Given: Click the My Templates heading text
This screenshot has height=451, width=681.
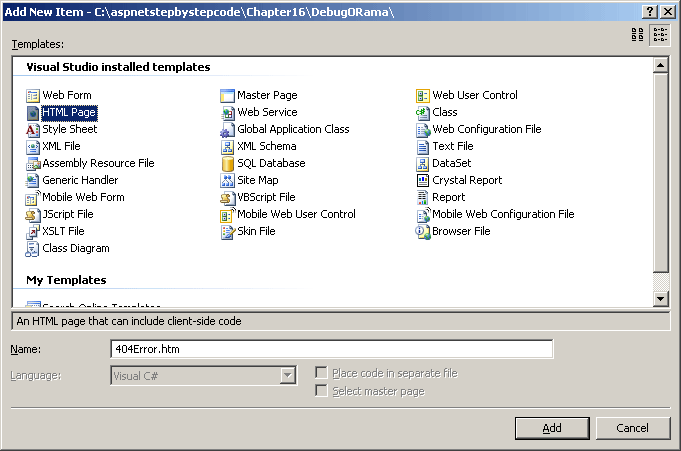Looking at the screenshot, I should (x=66, y=280).
